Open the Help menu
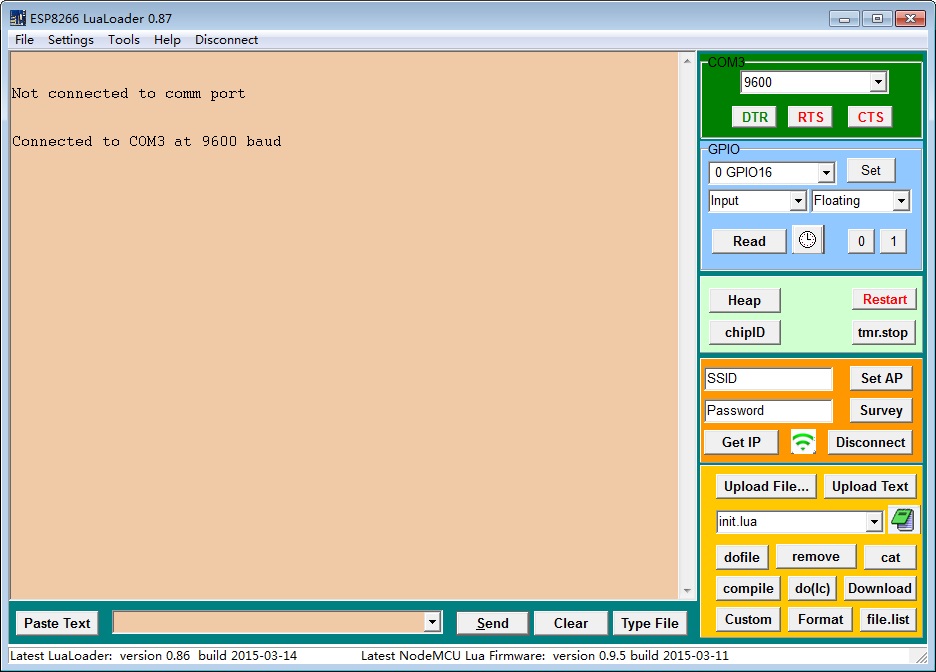The height and width of the screenshot is (672, 936). (x=167, y=40)
